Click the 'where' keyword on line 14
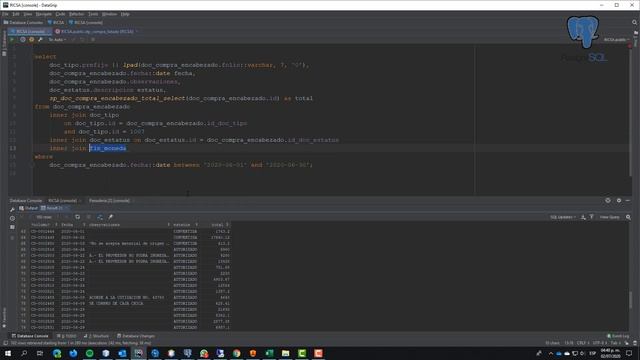Viewport: 640px width, 360px height. (x=43, y=157)
